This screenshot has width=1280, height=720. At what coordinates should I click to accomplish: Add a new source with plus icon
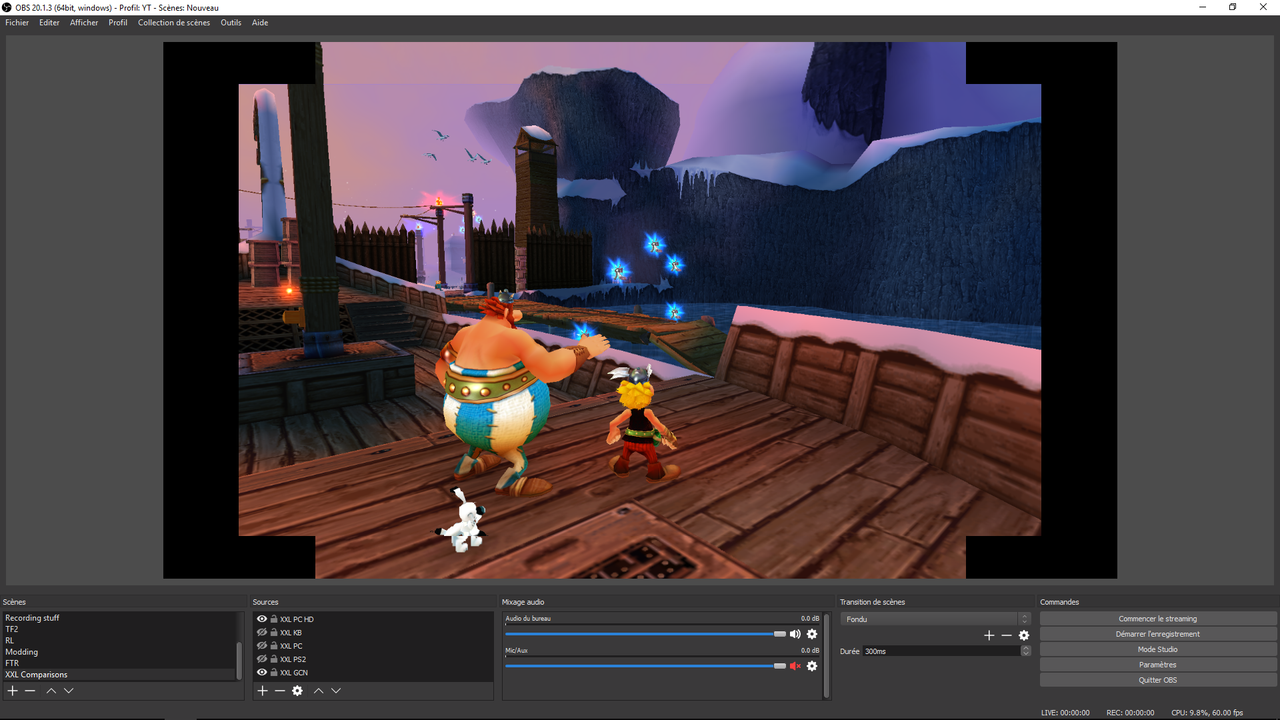click(262, 691)
